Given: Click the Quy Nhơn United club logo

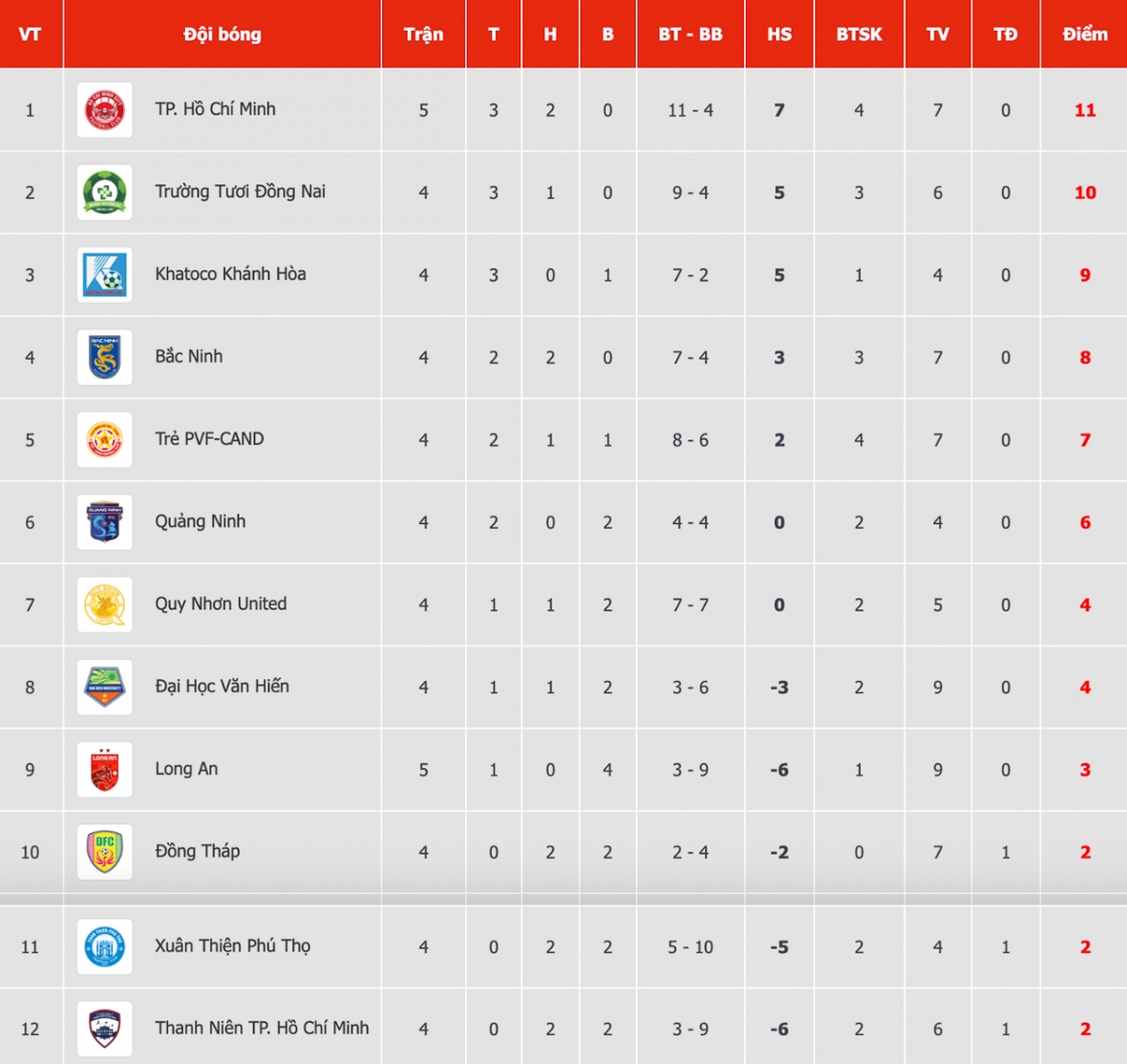Looking at the screenshot, I should pyautogui.click(x=104, y=605).
